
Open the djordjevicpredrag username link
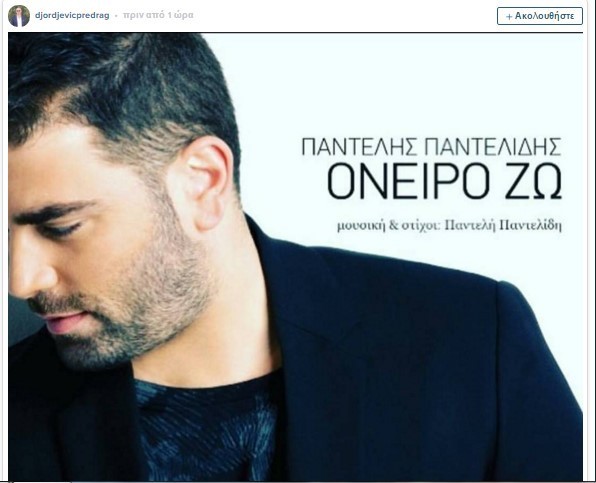(x=72, y=16)
